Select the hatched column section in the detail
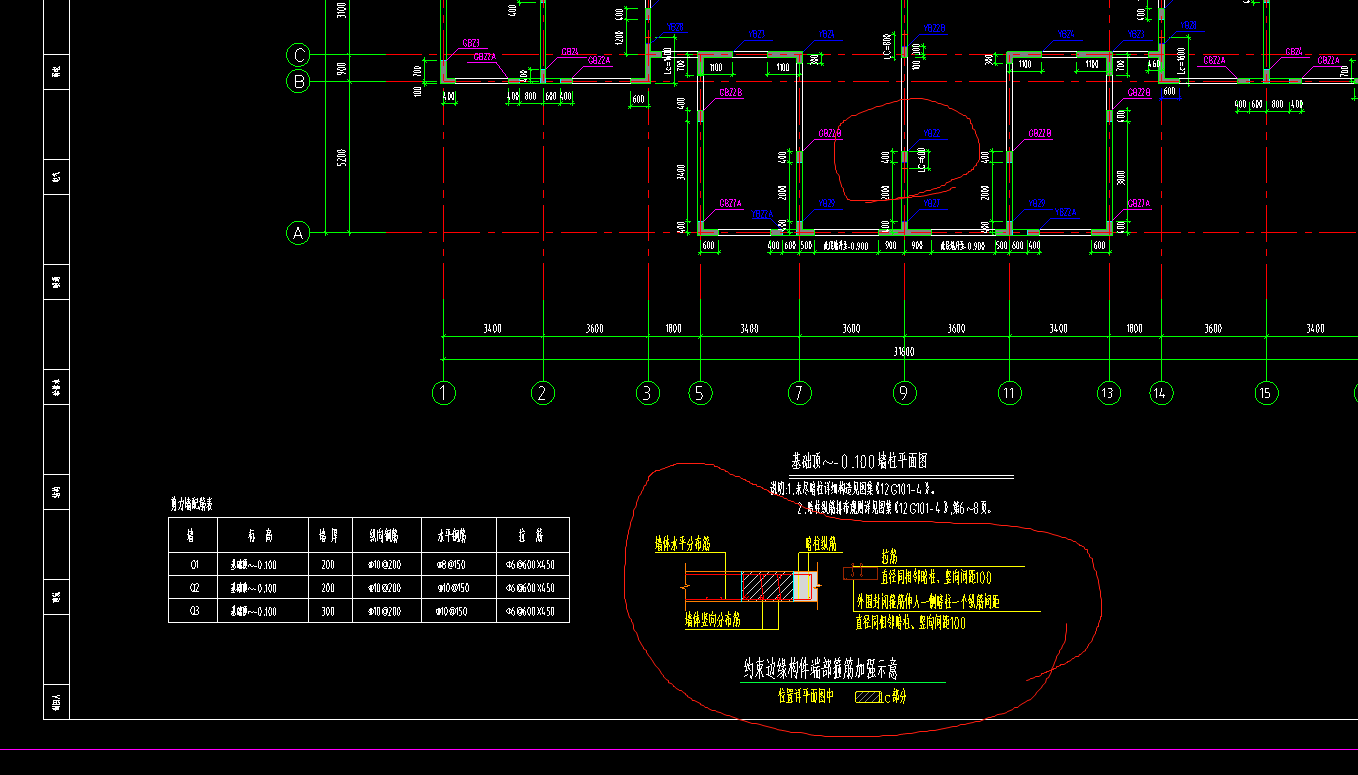The height and width of the screenshot is (775, 1358). tap(766, 586)
